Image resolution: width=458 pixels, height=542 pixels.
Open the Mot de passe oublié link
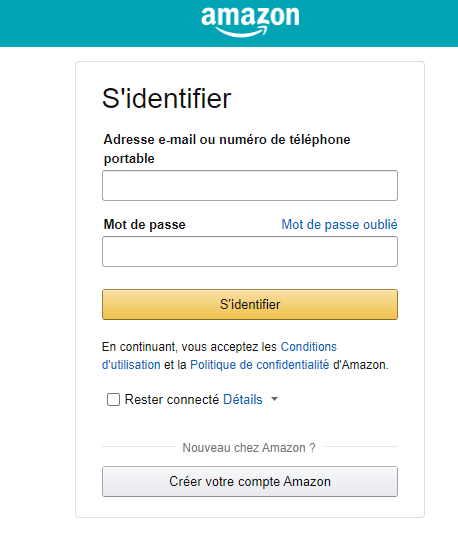(339, 225)
